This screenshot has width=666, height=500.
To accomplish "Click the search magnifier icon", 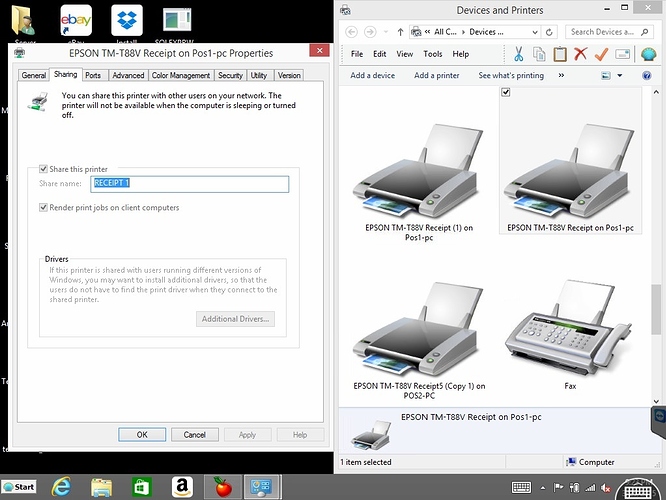I will 644,32.
